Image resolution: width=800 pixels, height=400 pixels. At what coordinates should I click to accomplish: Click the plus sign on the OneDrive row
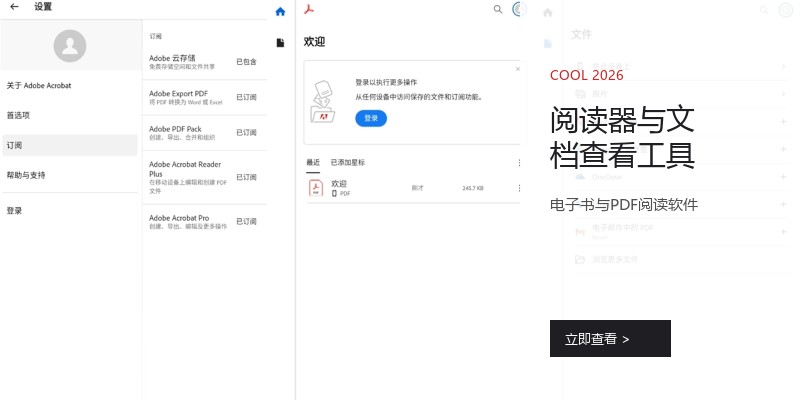point(784,177)
